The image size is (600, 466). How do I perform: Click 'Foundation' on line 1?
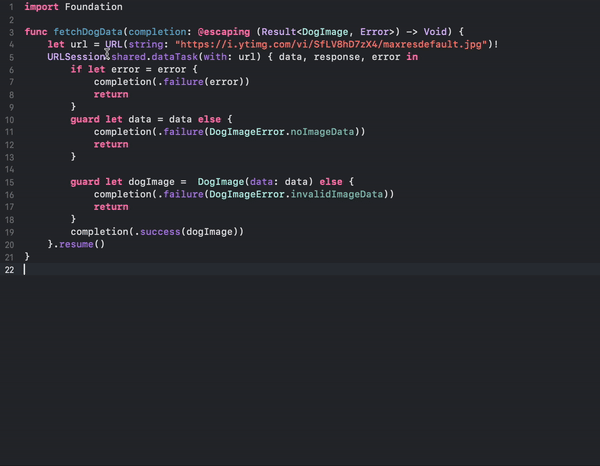94,7
